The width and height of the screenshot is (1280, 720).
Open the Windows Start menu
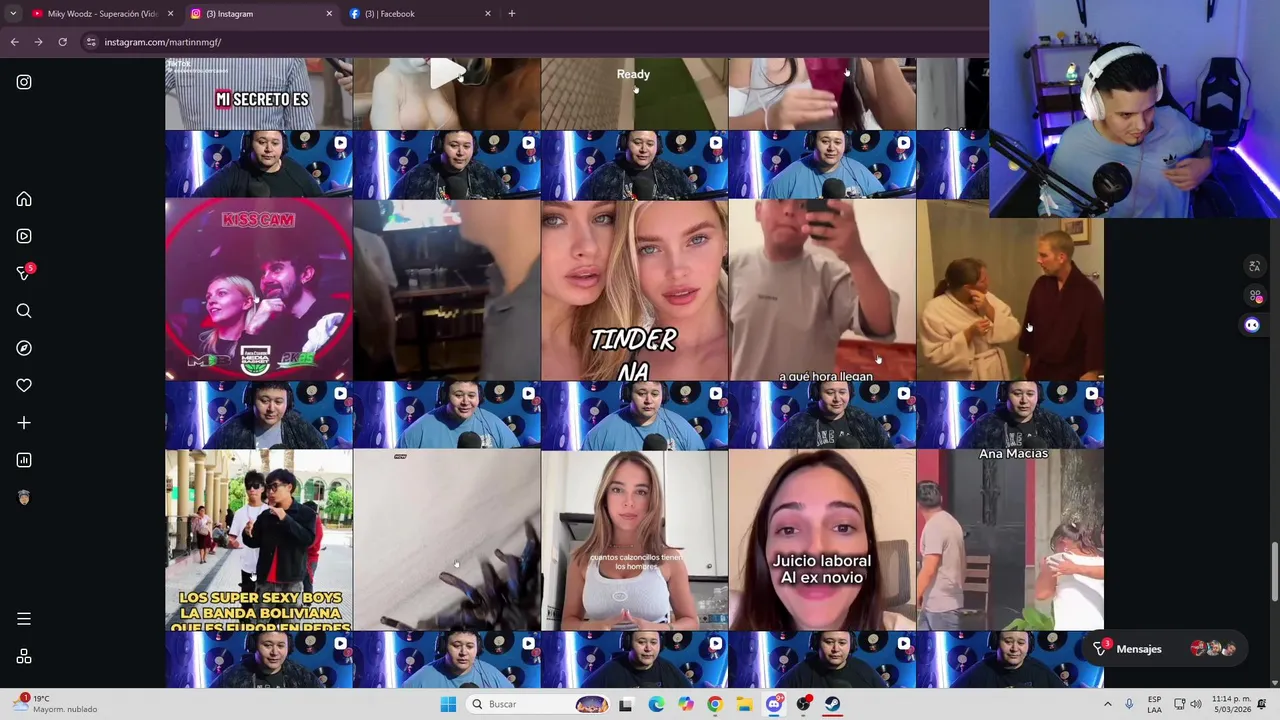448,704
